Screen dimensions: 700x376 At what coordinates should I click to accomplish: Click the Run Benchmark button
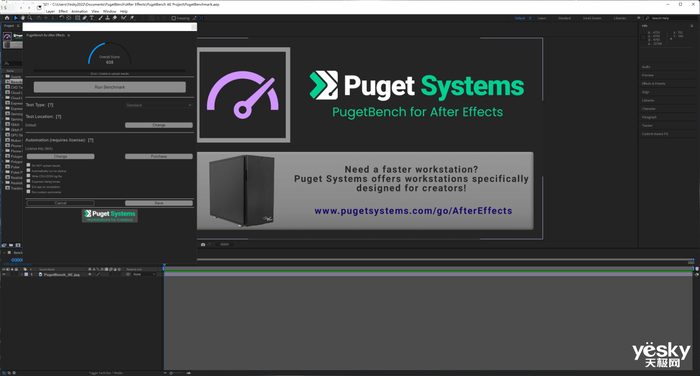(x=110, y=87)
